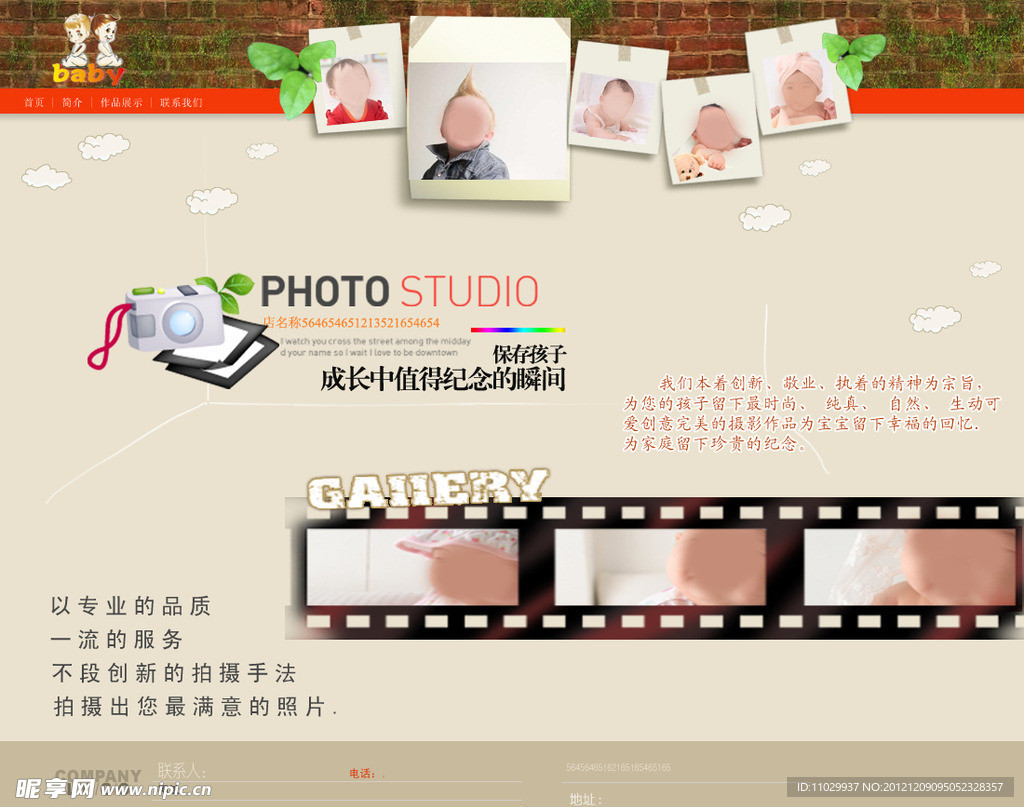Click the GALLERY title graphic
The image size is (1024, 807).
427,487
